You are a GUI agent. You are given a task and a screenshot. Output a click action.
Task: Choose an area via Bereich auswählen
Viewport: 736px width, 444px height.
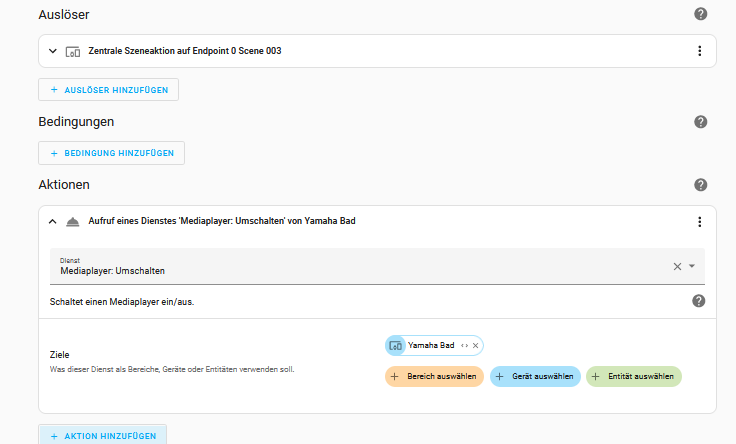[434, 376]
